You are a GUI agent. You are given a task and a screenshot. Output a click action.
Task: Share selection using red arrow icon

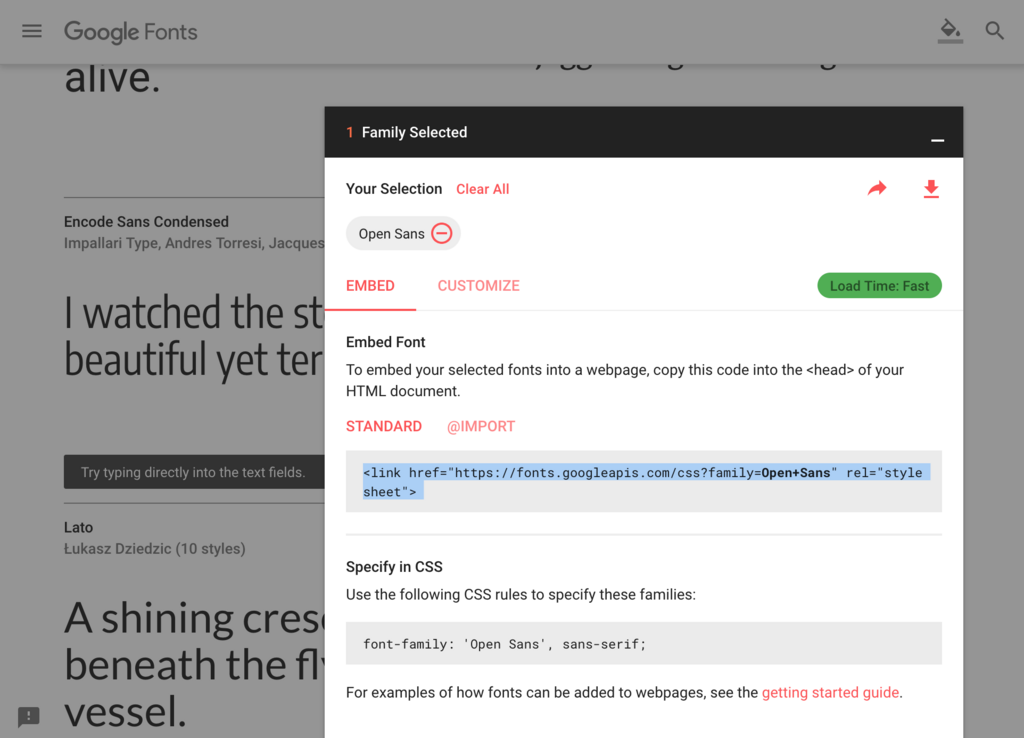pyautogui.click(x=877, y=189)
